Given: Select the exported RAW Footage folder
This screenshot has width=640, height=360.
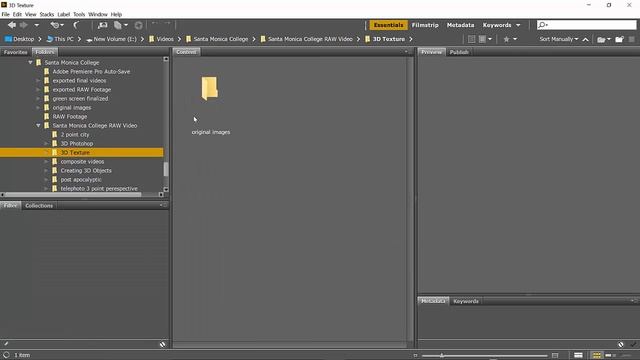Looking at the screenshot, I should point(82,89).
